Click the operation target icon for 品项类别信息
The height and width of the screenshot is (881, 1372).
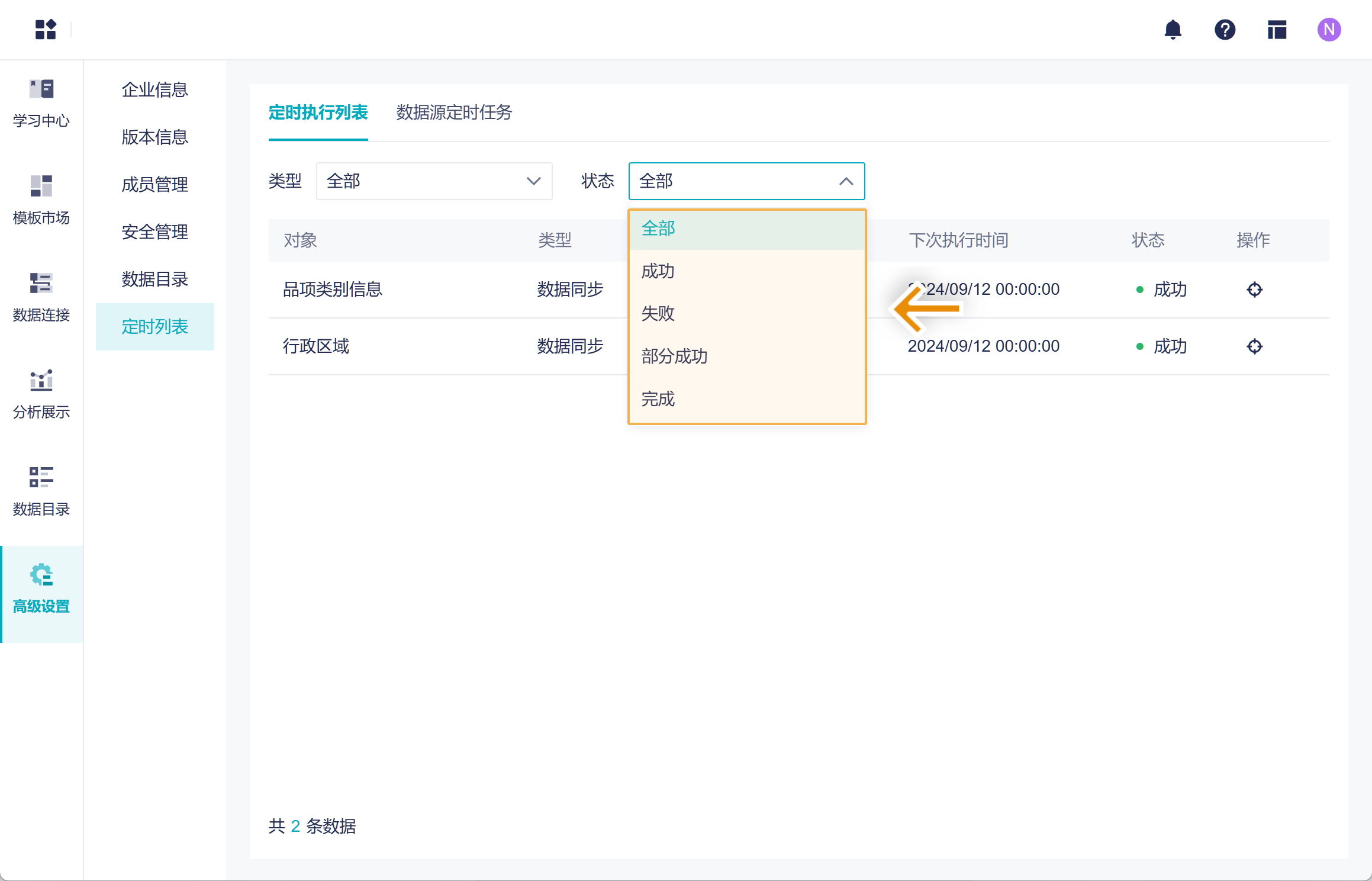click(x=1254, y=290)
